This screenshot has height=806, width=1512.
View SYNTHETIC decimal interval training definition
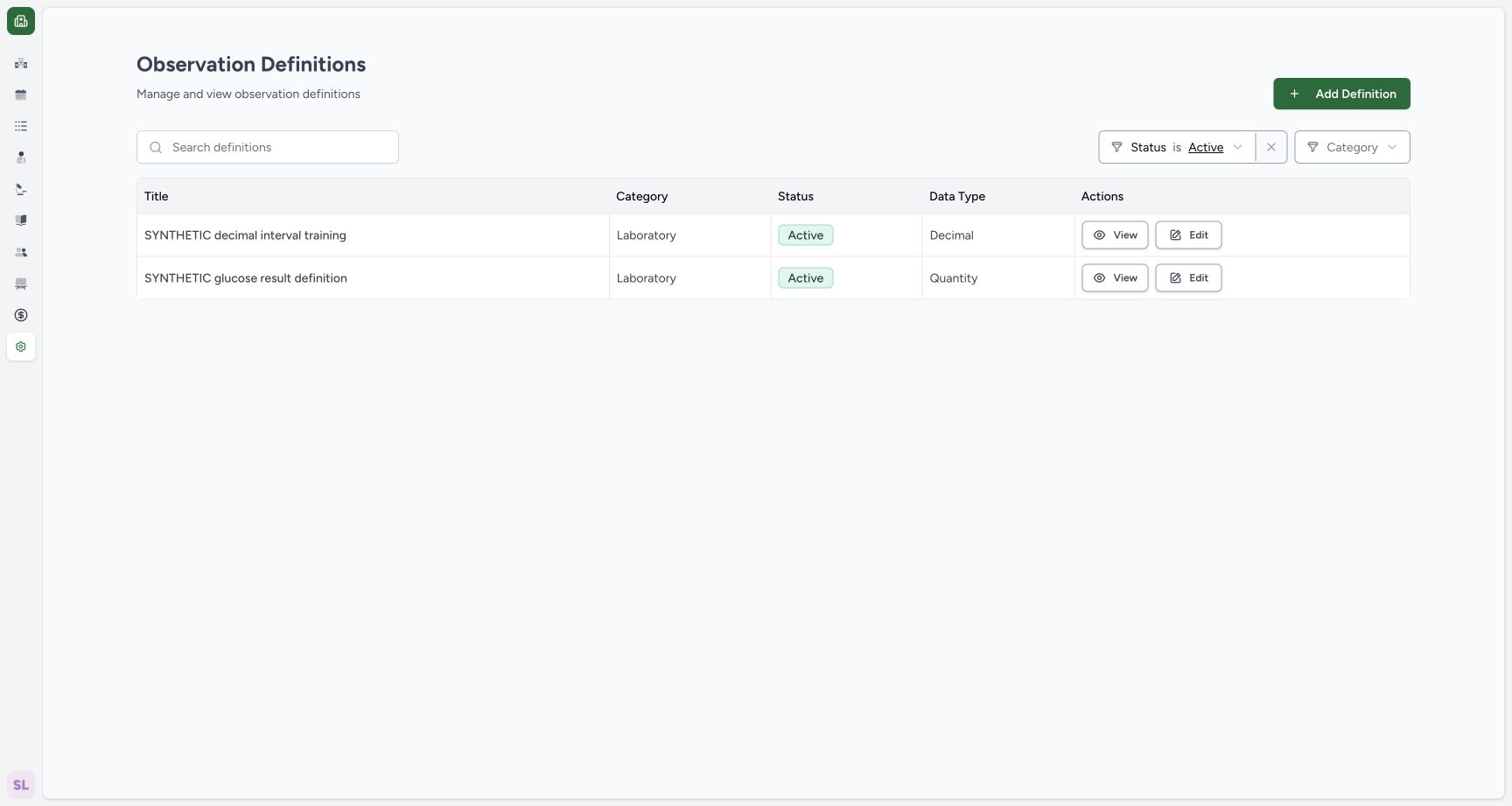tap(1115, 235)
